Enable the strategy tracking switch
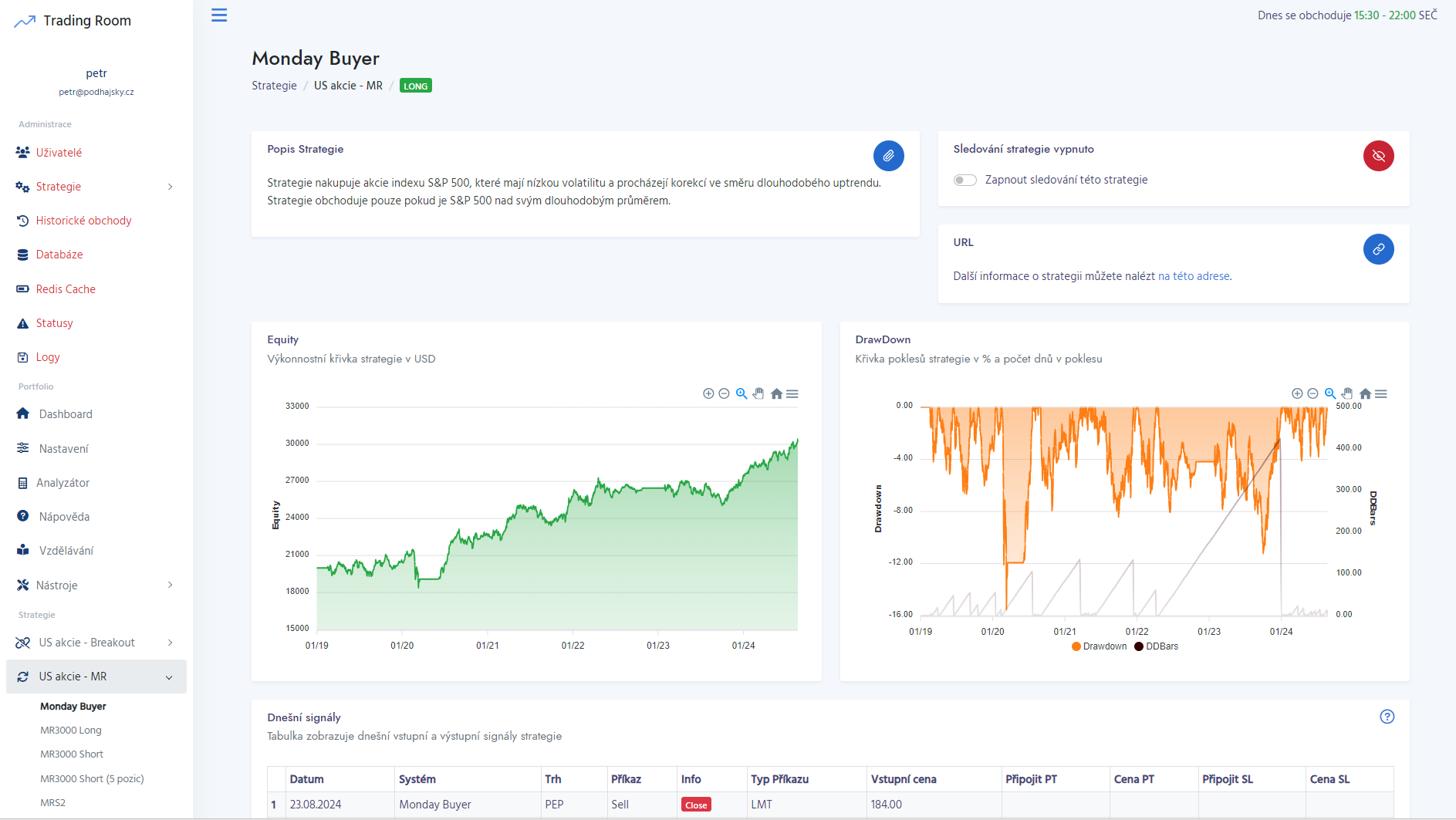 coord(964,181)
